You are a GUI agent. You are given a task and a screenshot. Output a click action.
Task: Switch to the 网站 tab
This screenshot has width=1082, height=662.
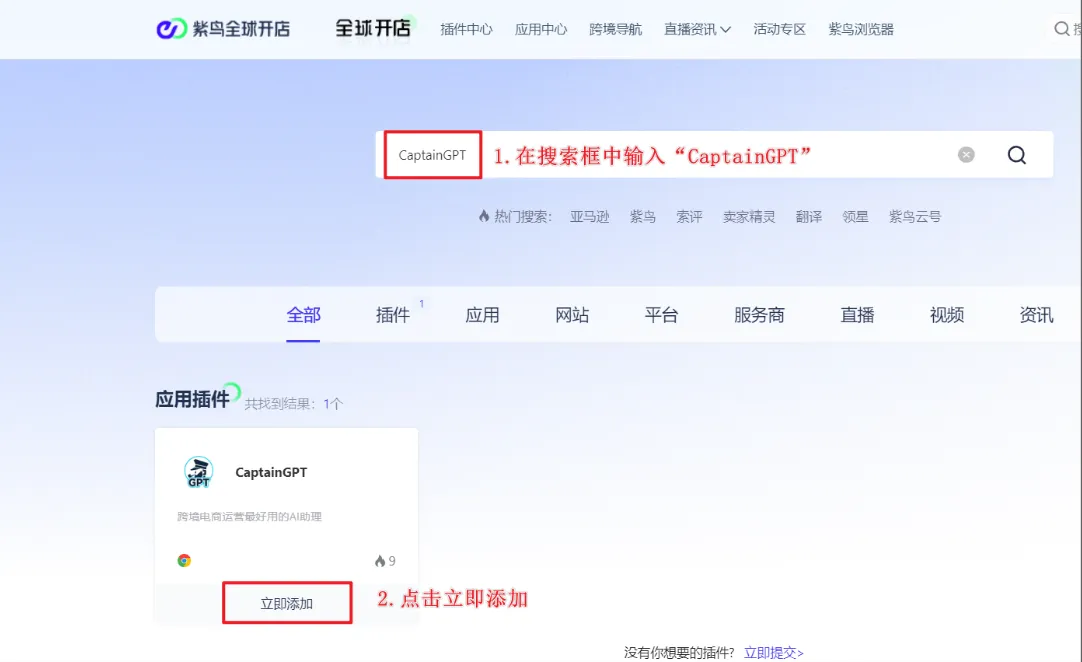(x=572, y=315)
